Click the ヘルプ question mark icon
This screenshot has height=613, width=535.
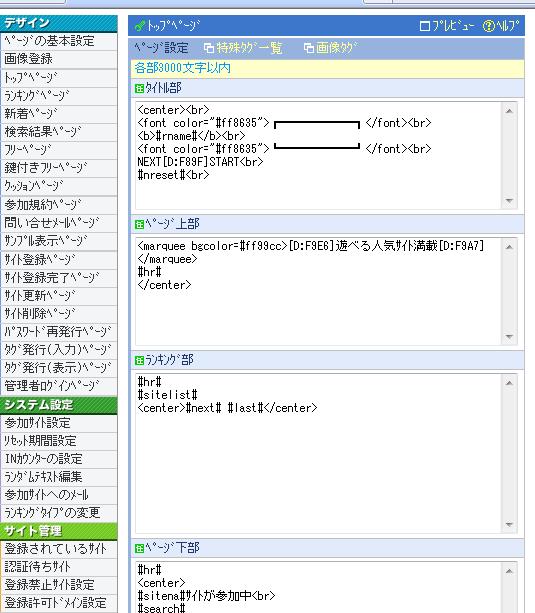coord(488,26)
